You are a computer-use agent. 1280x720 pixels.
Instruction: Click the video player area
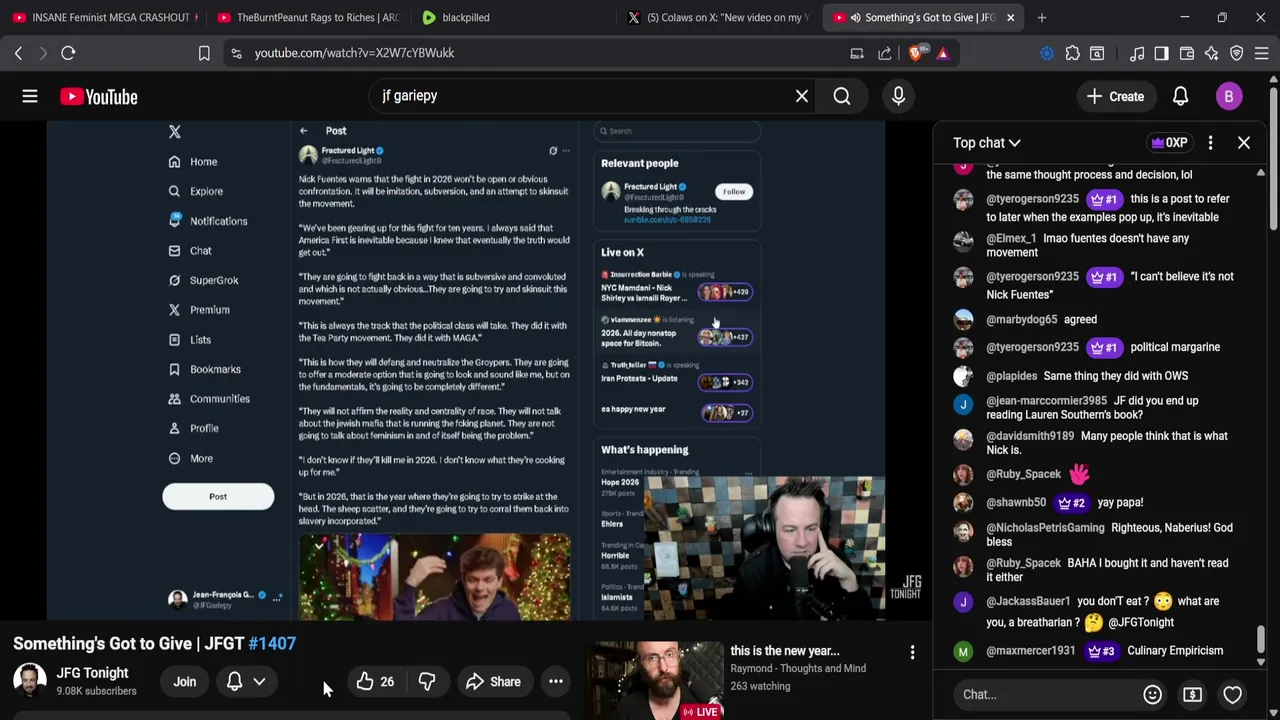466,370
